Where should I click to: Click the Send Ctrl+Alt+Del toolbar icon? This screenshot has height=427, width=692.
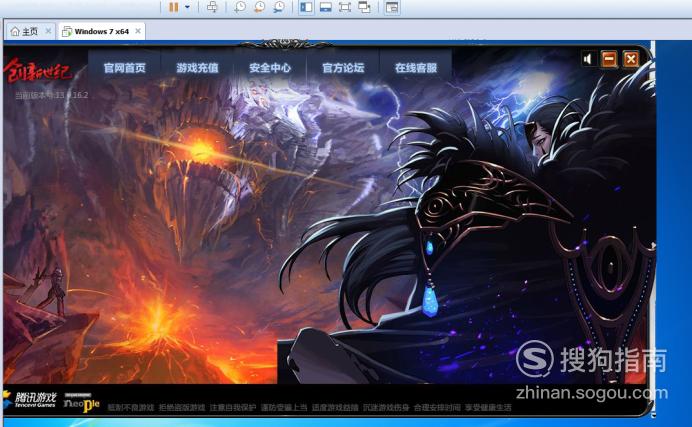[x=212, y=7]
